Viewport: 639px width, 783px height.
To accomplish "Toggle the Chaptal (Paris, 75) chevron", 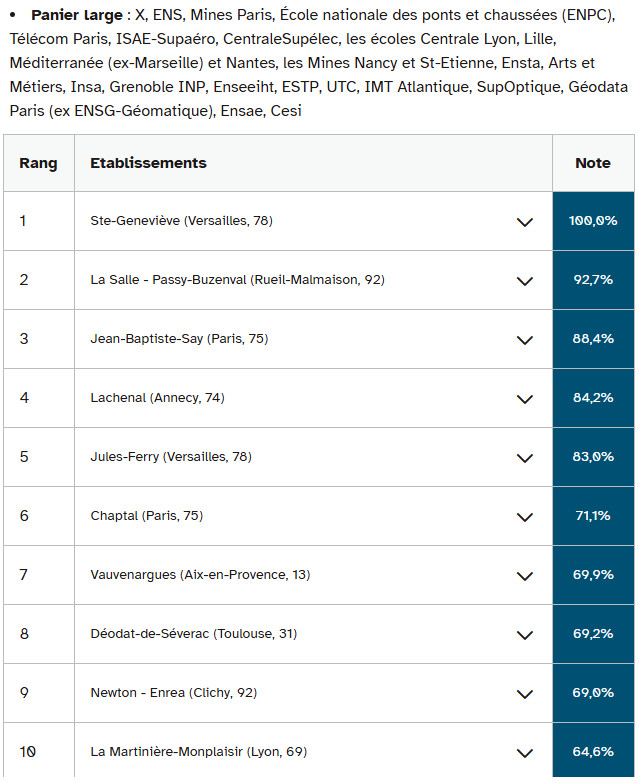I will (524, 516).
